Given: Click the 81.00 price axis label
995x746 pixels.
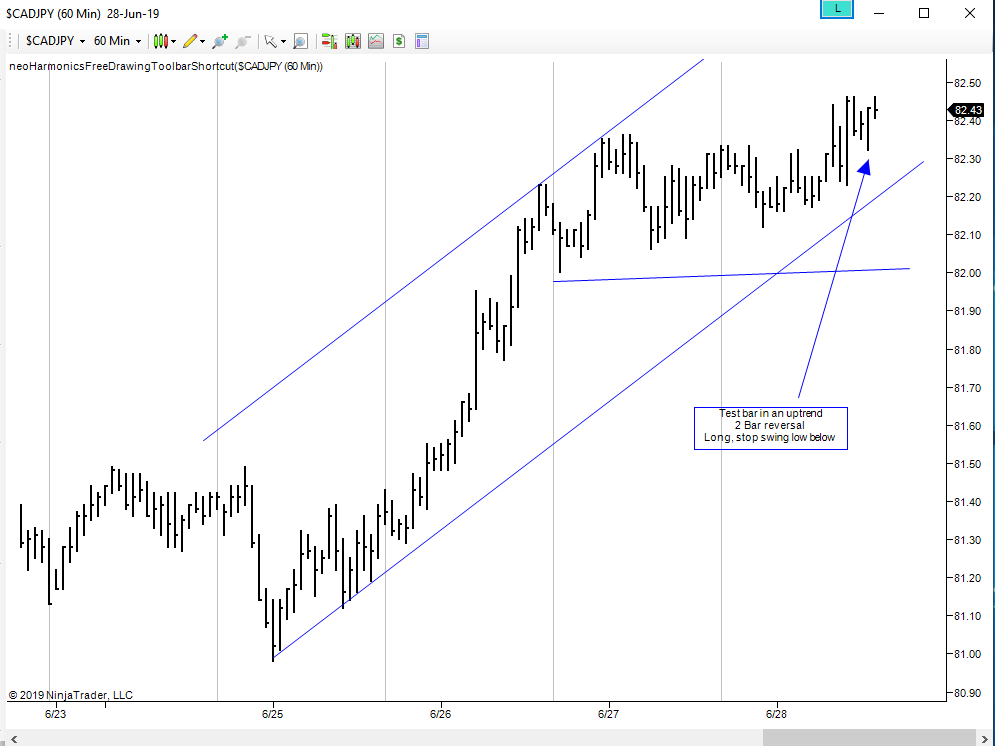Looking at the screenshot, I should click(x=967, y=655).
